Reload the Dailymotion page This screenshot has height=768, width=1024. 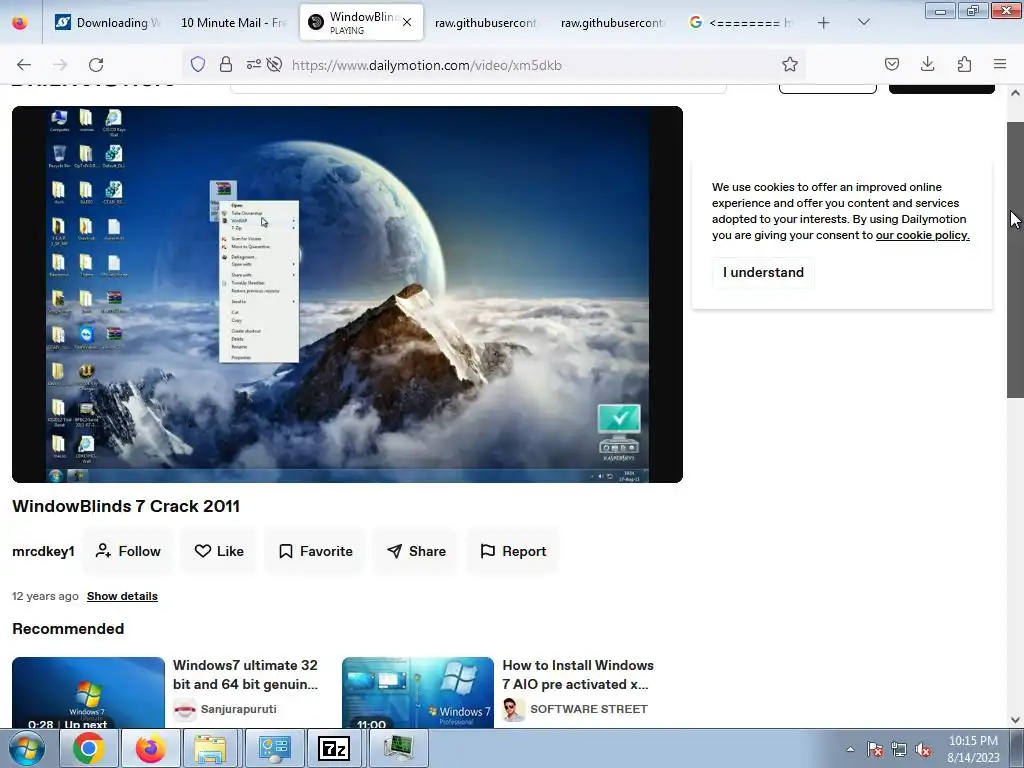point(96,65)
